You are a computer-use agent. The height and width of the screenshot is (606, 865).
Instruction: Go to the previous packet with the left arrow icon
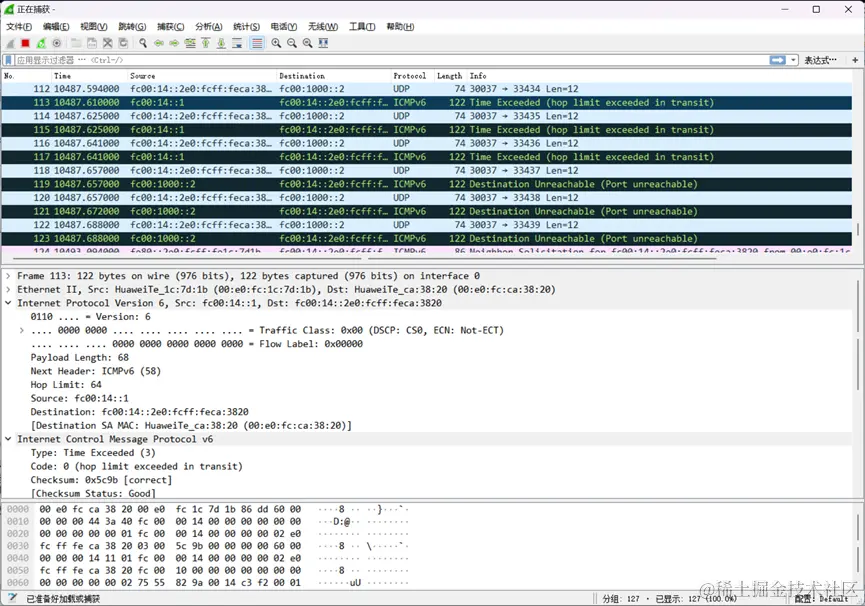[x=159, y=43]
